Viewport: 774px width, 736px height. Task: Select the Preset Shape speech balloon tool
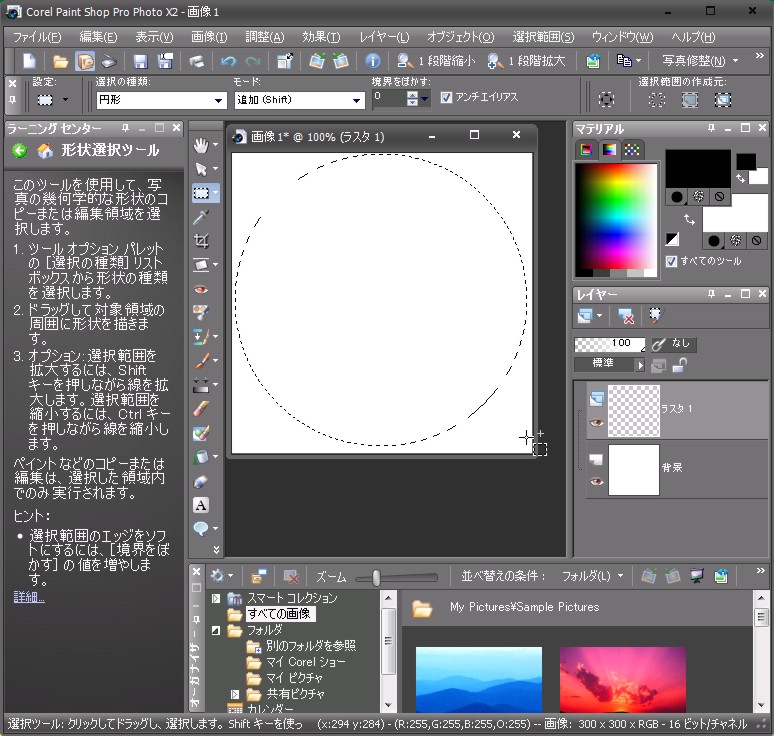(x=201, y=529)
